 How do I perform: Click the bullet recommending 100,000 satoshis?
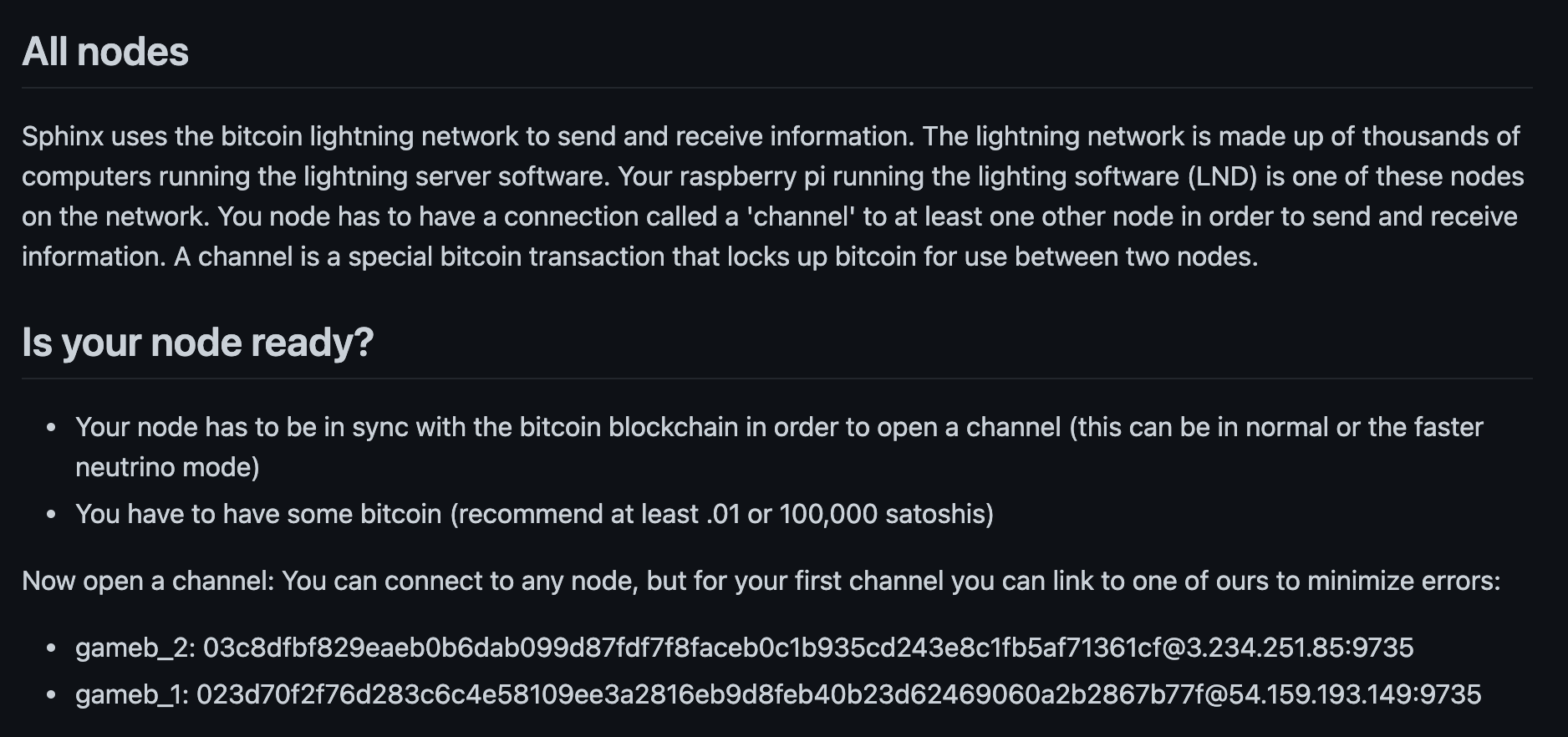point(535,514)
